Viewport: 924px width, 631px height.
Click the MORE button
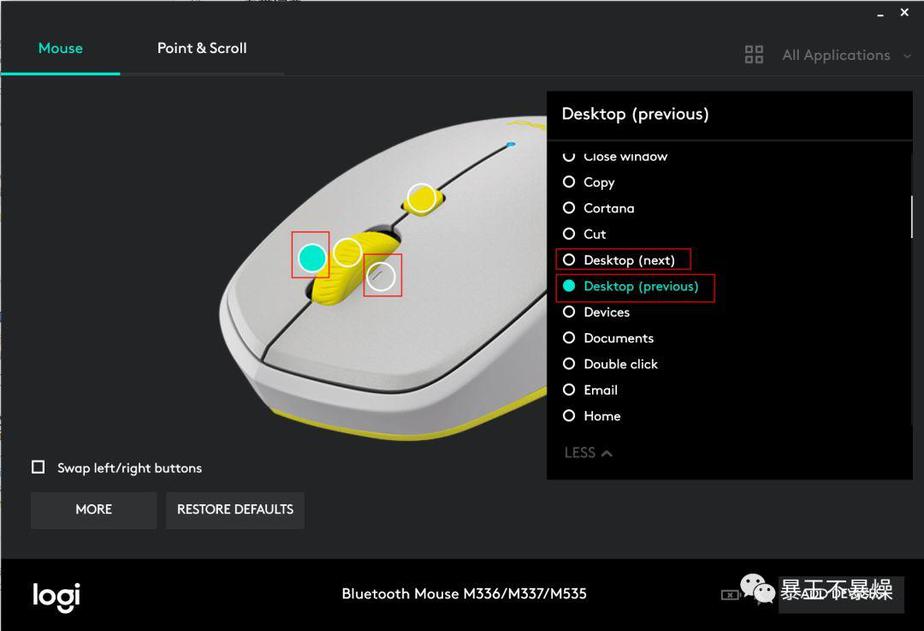(x=93, y=509)
